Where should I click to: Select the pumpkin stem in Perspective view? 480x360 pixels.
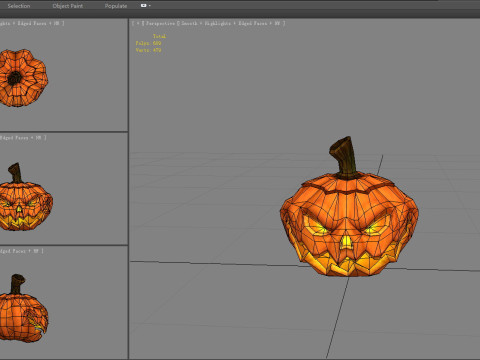(x=344, y=156)
